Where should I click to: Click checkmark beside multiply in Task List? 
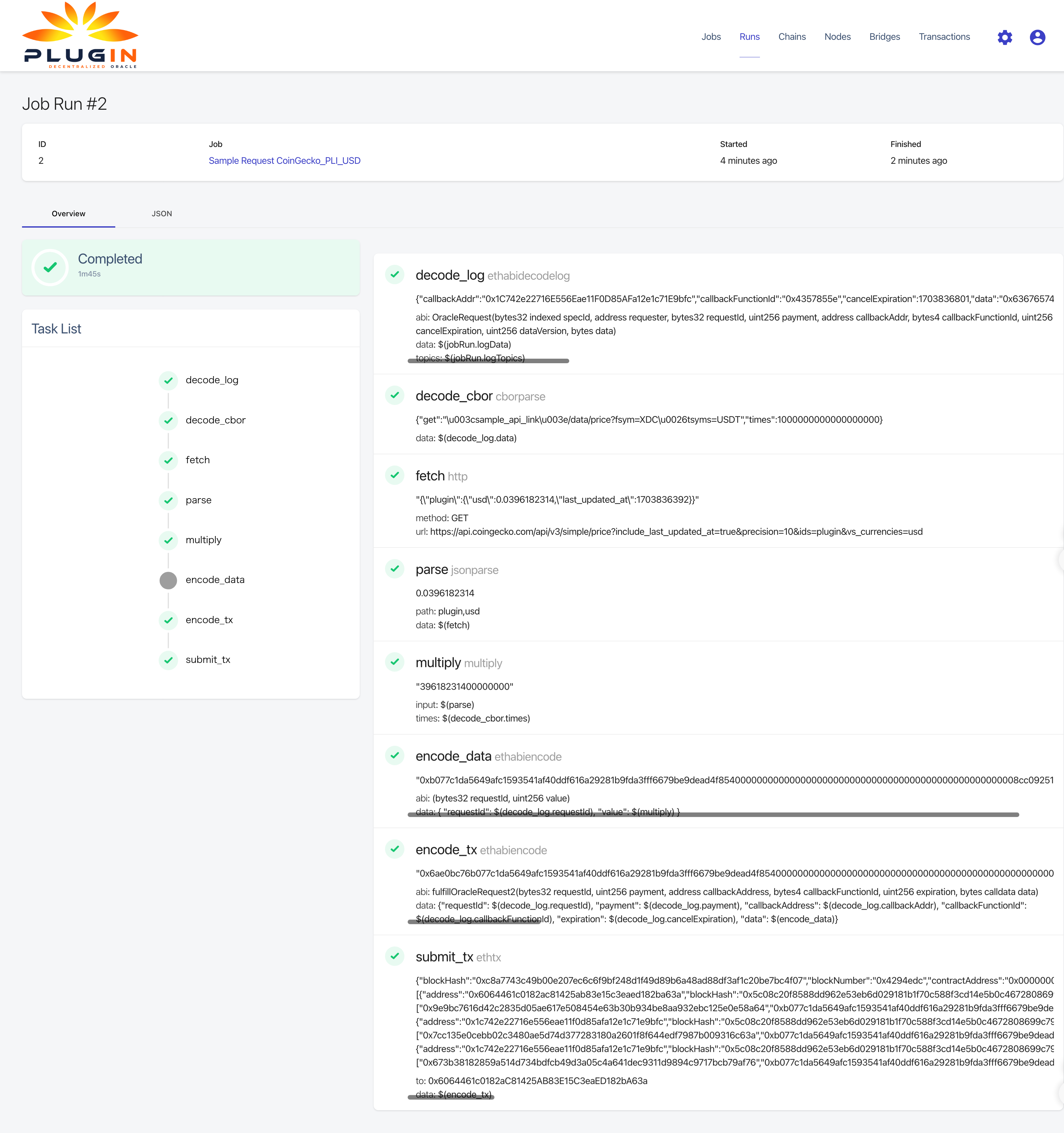(168, 540)
